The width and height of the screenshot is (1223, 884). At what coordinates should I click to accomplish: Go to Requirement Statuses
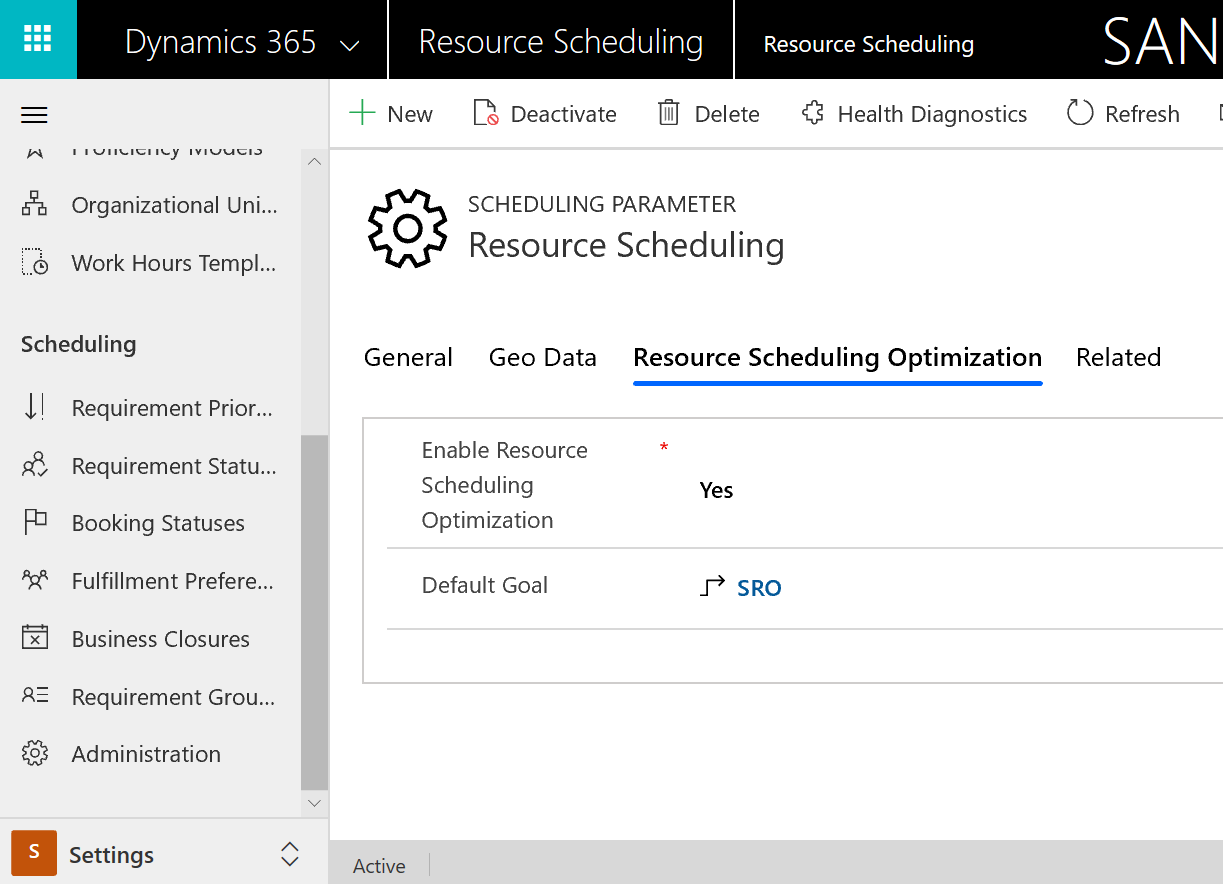175,466
